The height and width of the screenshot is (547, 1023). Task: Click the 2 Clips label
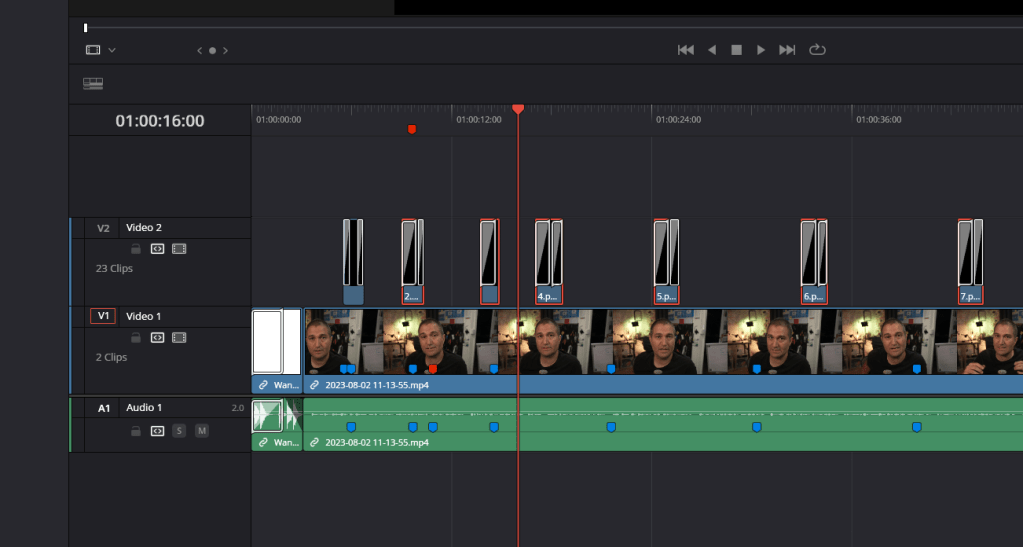(112, 357)
